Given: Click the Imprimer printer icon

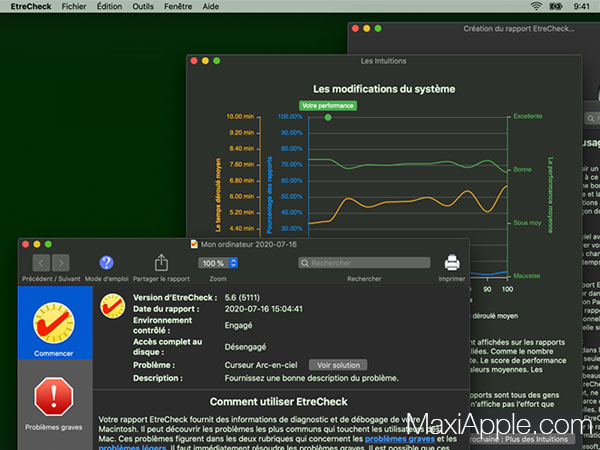Looking at the screenshot, I should click(x=452, y=263).
